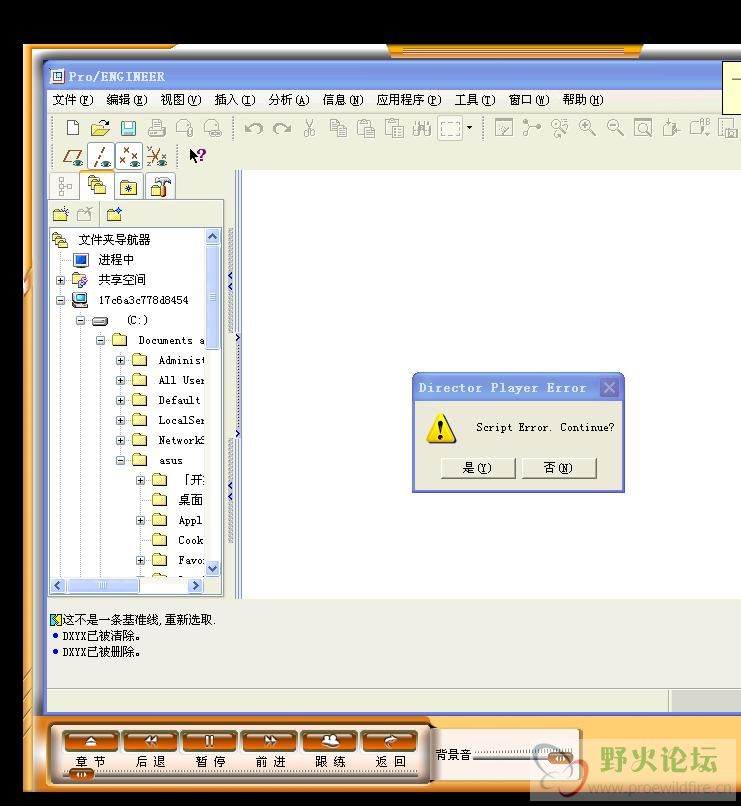Click the 后退 rewind button

coord(151,742)
